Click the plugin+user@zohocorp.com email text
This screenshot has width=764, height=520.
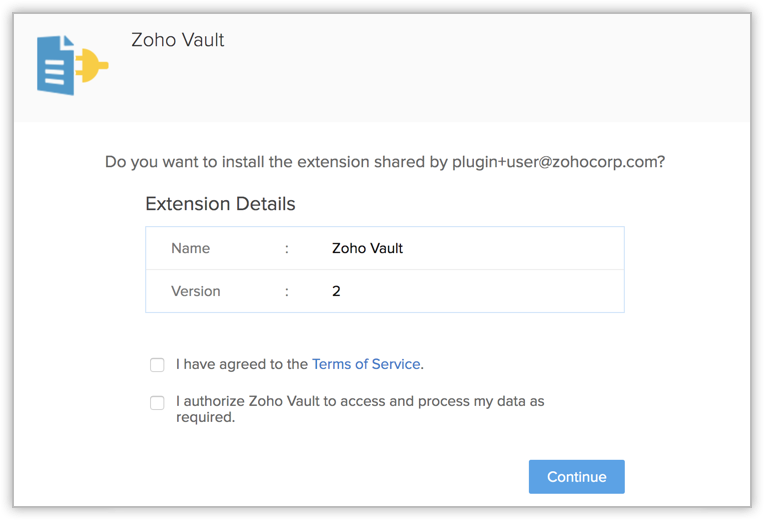click(x=557, y=161)
